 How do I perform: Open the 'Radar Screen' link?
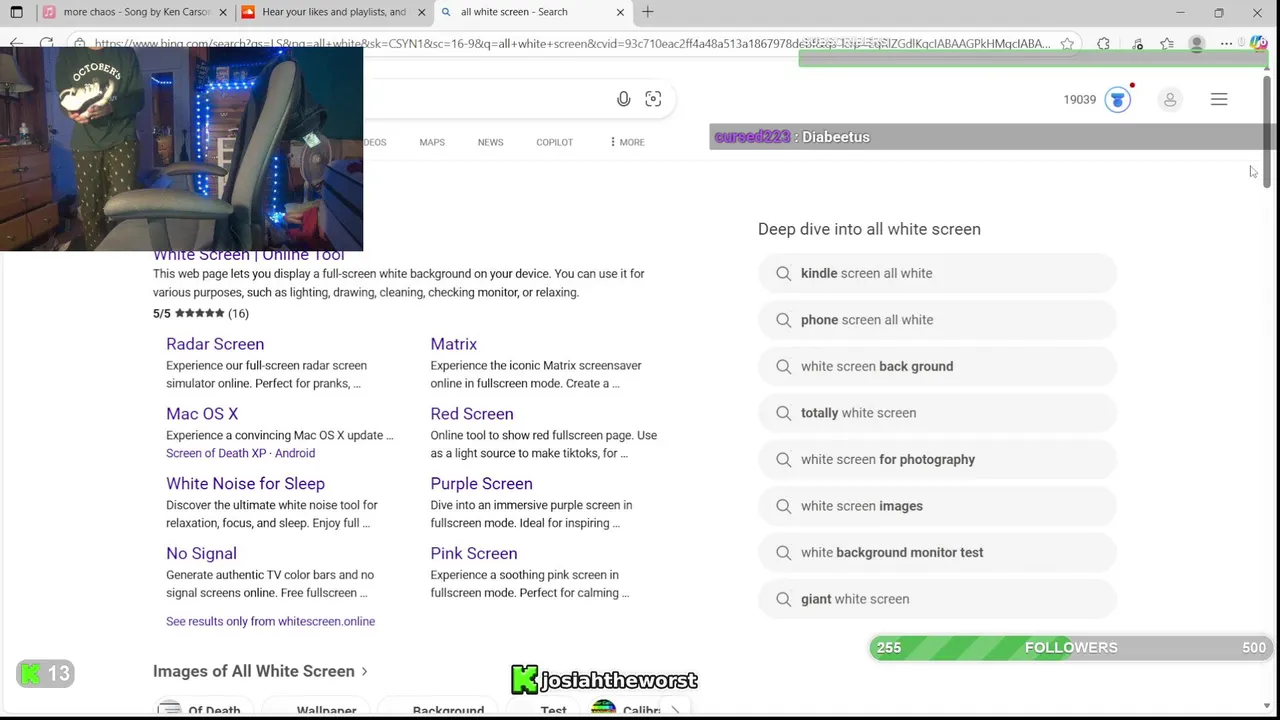[x=215, y=344]
